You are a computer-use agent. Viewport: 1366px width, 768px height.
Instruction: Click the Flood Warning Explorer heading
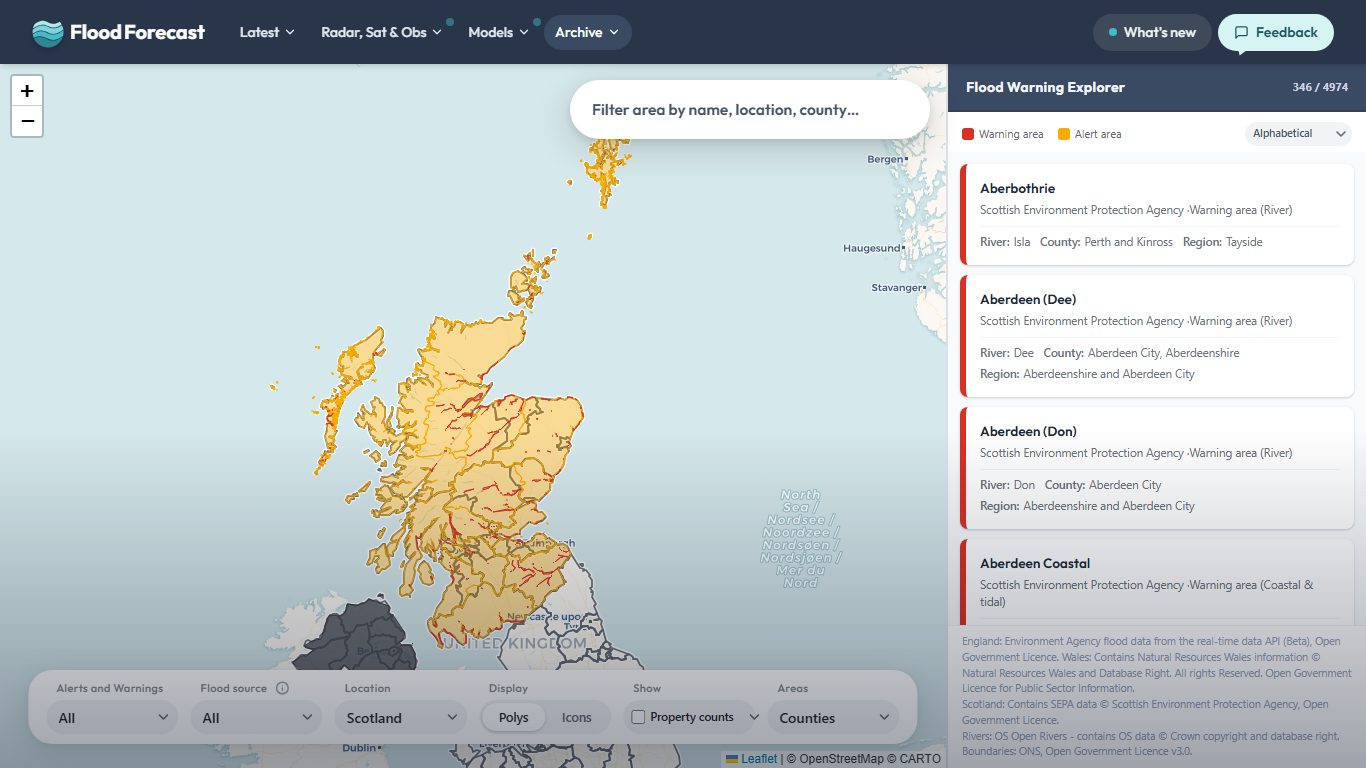click(1045, 88)
